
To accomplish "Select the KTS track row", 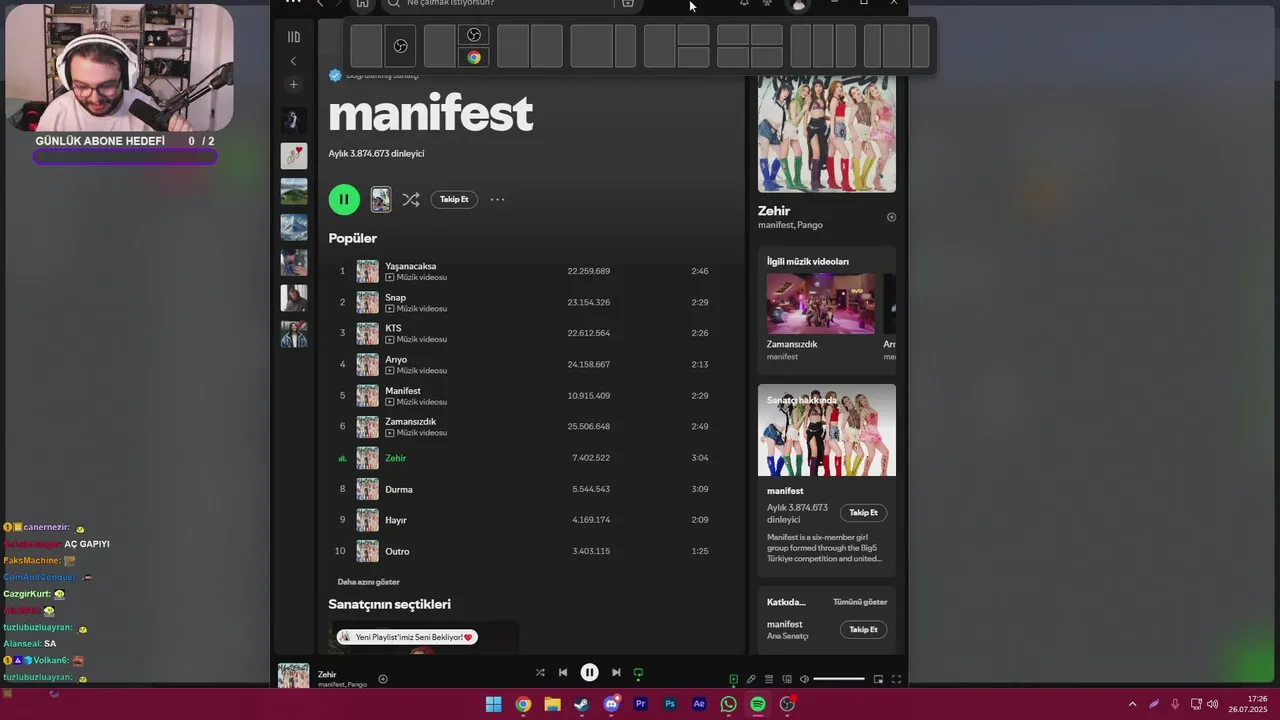I will click(x=529, y=333).
